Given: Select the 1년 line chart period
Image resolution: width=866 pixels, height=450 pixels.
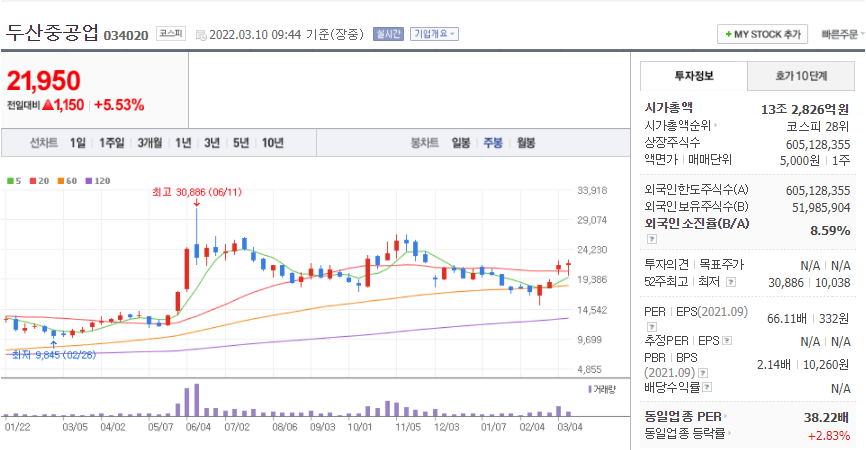Looking at the screenshot, I should click(x=183, y=143).
